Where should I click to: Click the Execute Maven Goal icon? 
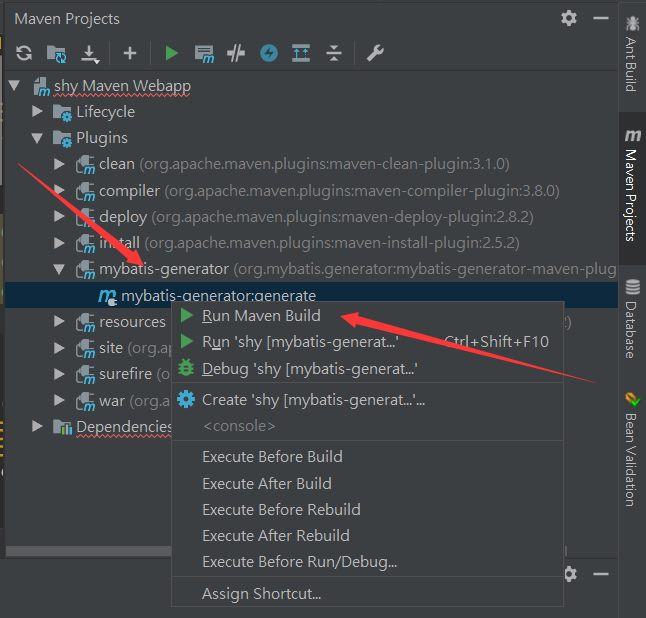click(204, 54)
